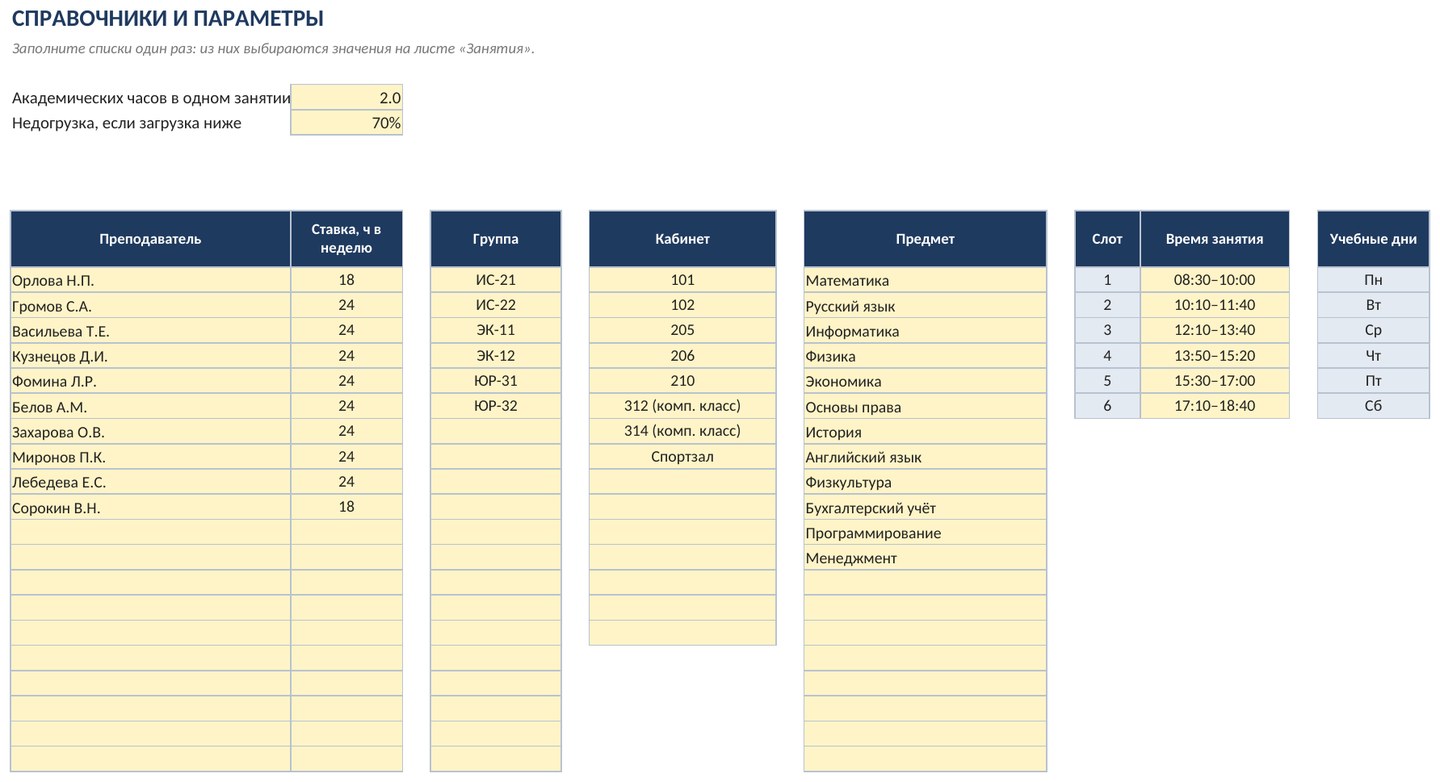Select teacher Кузнецов Д.И.
This screenshot has height=782, width=1440.
pos(151,356)
